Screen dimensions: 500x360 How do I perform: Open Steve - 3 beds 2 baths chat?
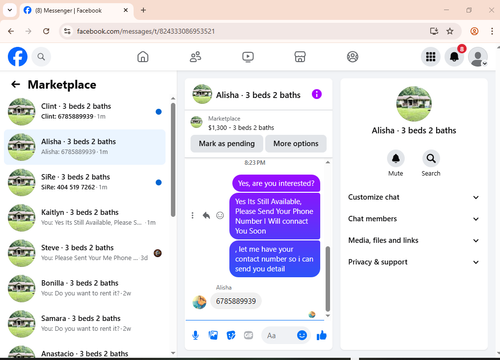point(85,253)
